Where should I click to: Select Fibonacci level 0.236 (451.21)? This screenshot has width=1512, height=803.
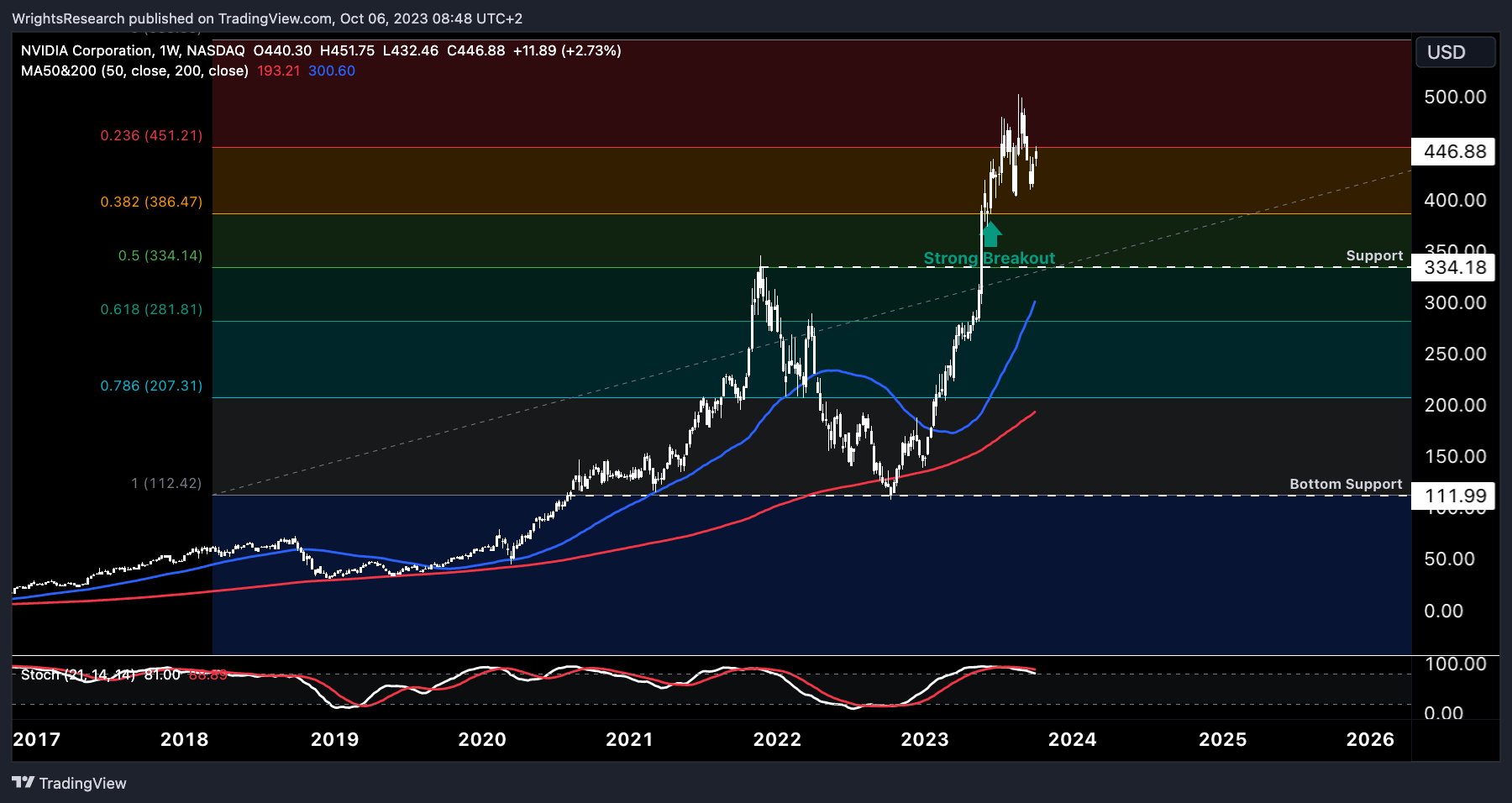click(151, 135)
